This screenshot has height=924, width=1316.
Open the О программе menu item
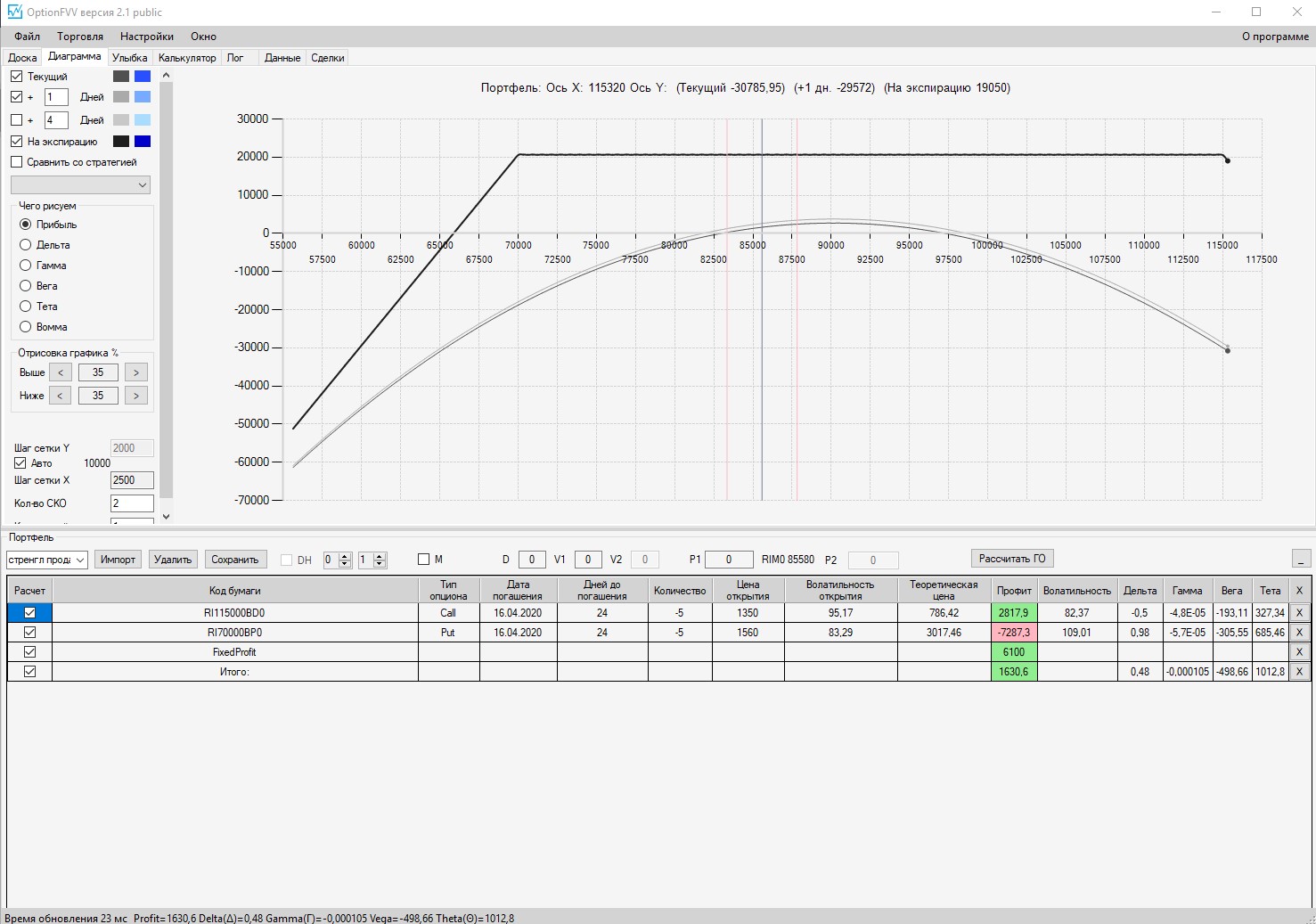pyautogui.click(x=1275, y=37)
